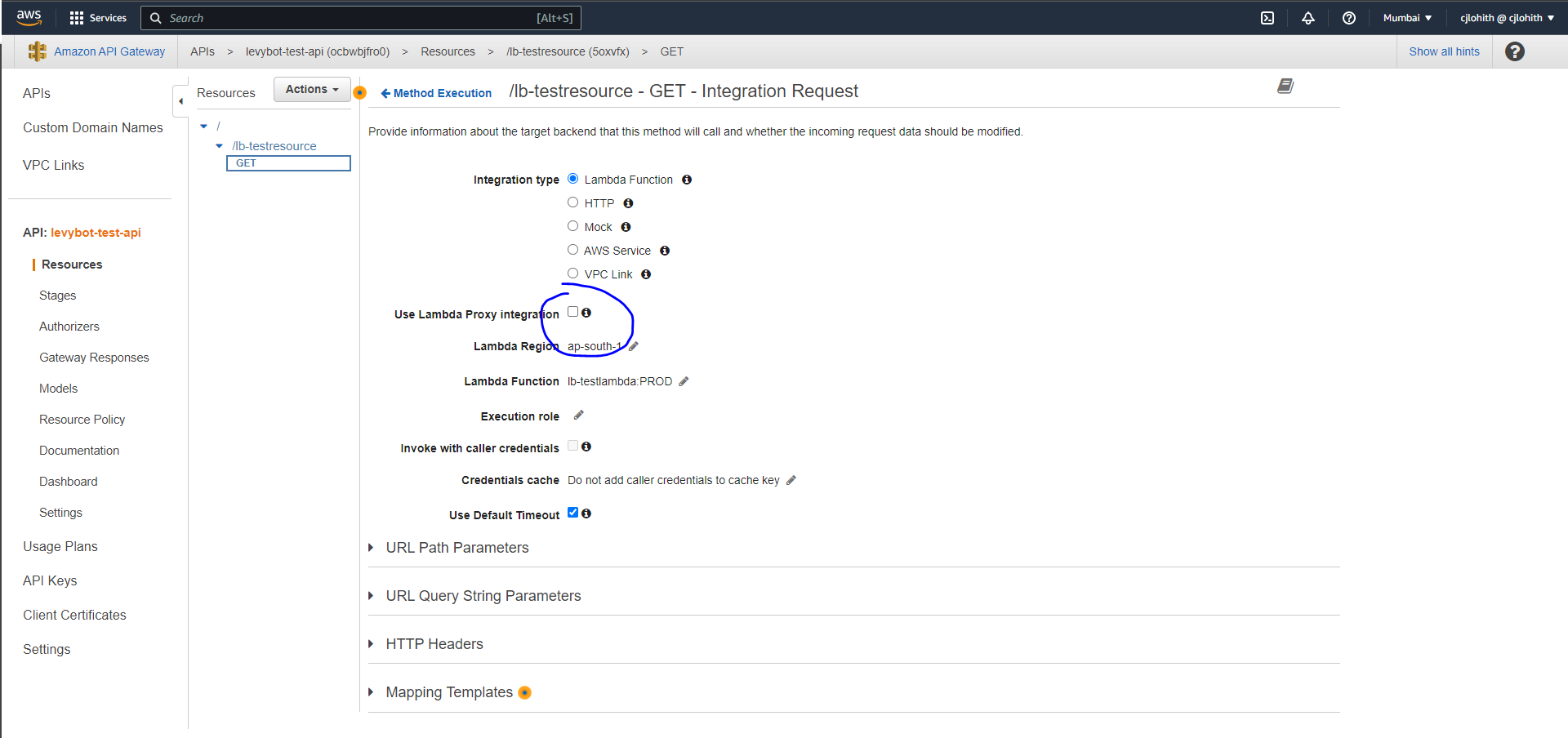Edit the Lambda Function pencil icon
Image resolution: width=1568 pixels, height=738 pixels.
point(684,381)
